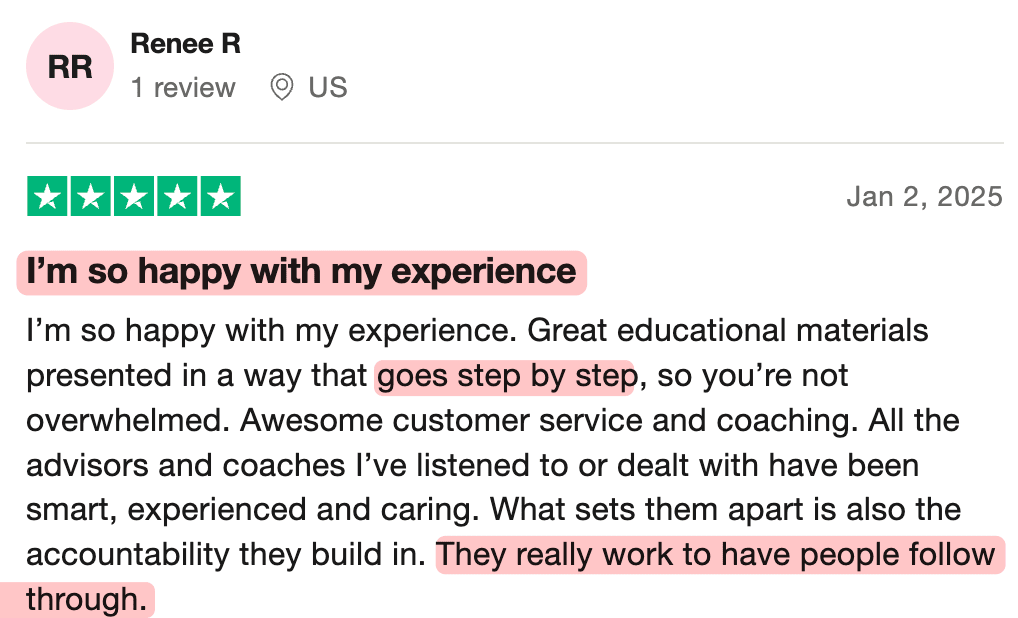The image size is (1018, 618).
Task: Click the fourth green rating star
Action: (x=177, y=197)
